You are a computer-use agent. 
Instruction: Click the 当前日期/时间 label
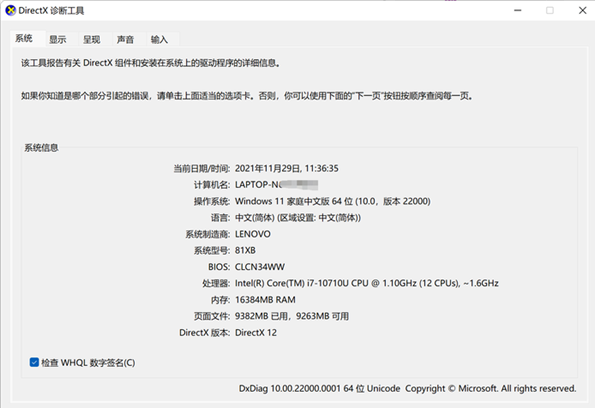coord(202,169)
